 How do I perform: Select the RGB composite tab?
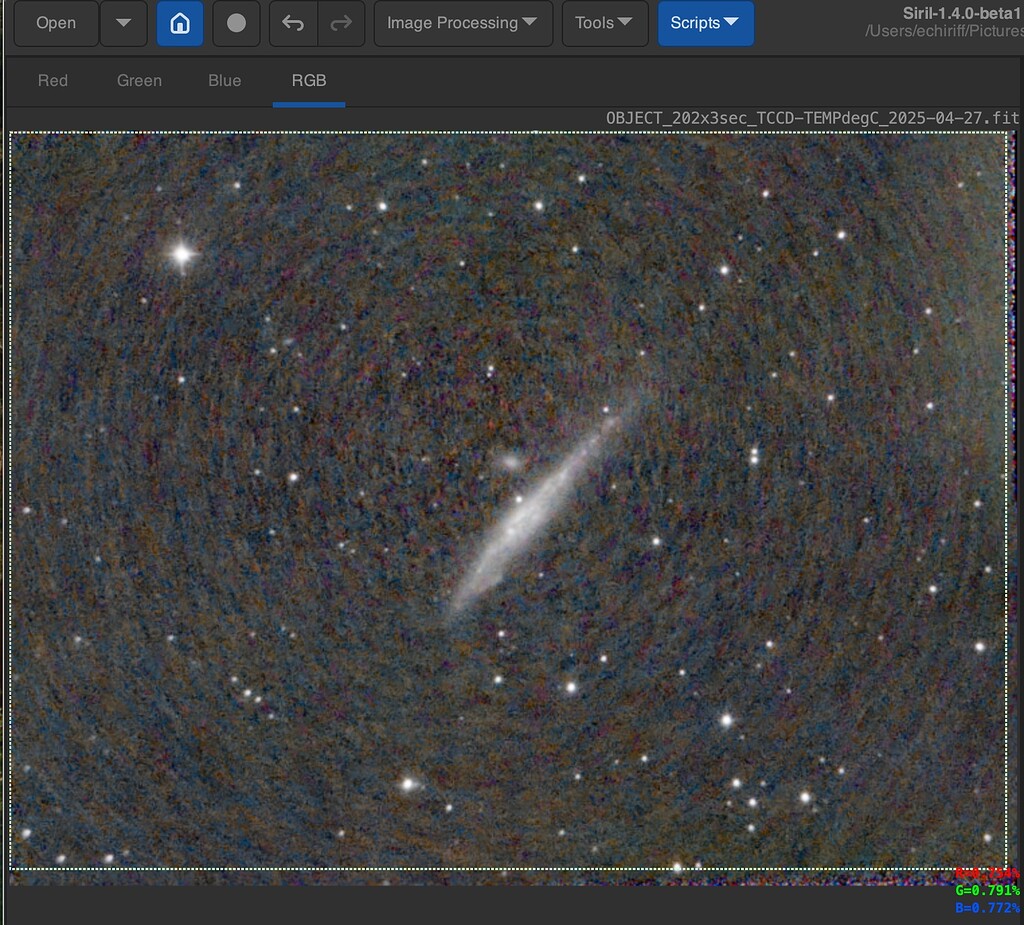[x=308, y=80]
